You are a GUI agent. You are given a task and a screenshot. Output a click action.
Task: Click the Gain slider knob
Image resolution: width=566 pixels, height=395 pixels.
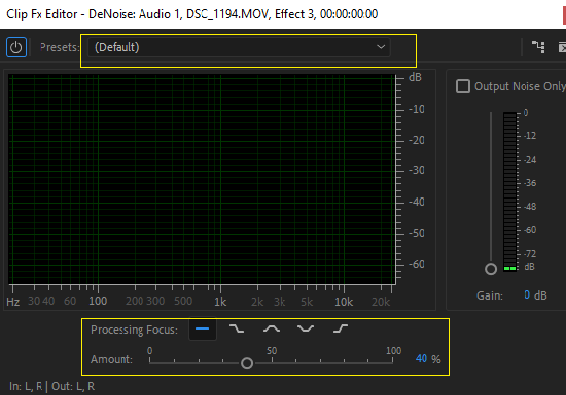pos(491,269)
